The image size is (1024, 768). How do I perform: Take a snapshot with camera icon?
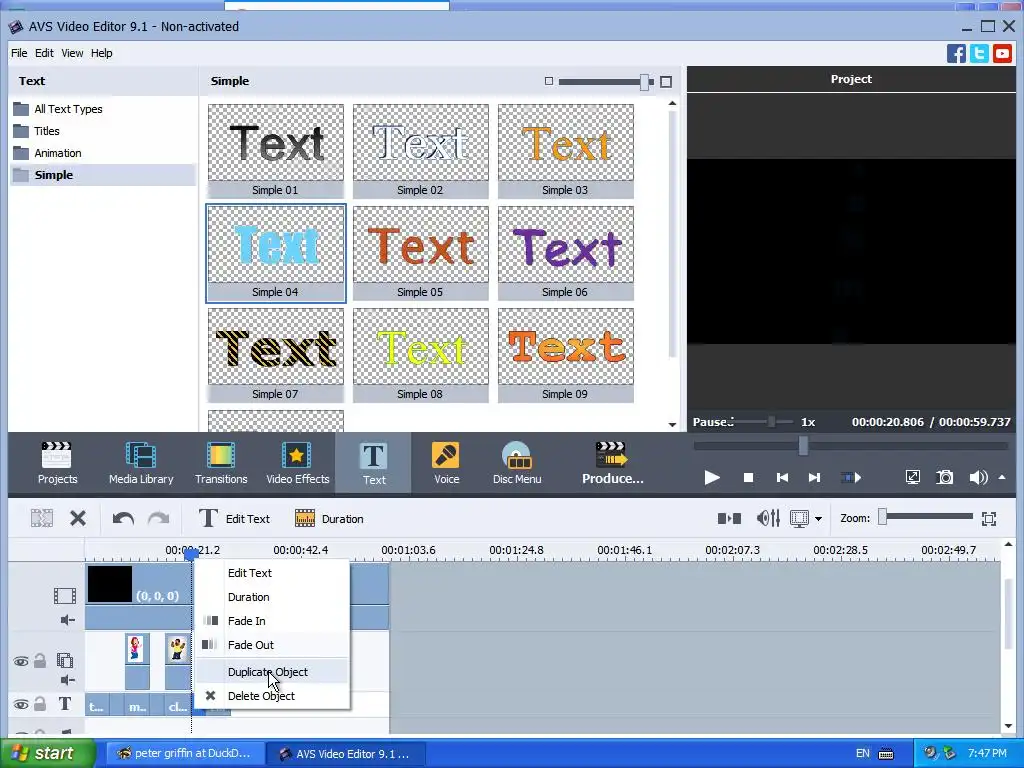(944, 477)
